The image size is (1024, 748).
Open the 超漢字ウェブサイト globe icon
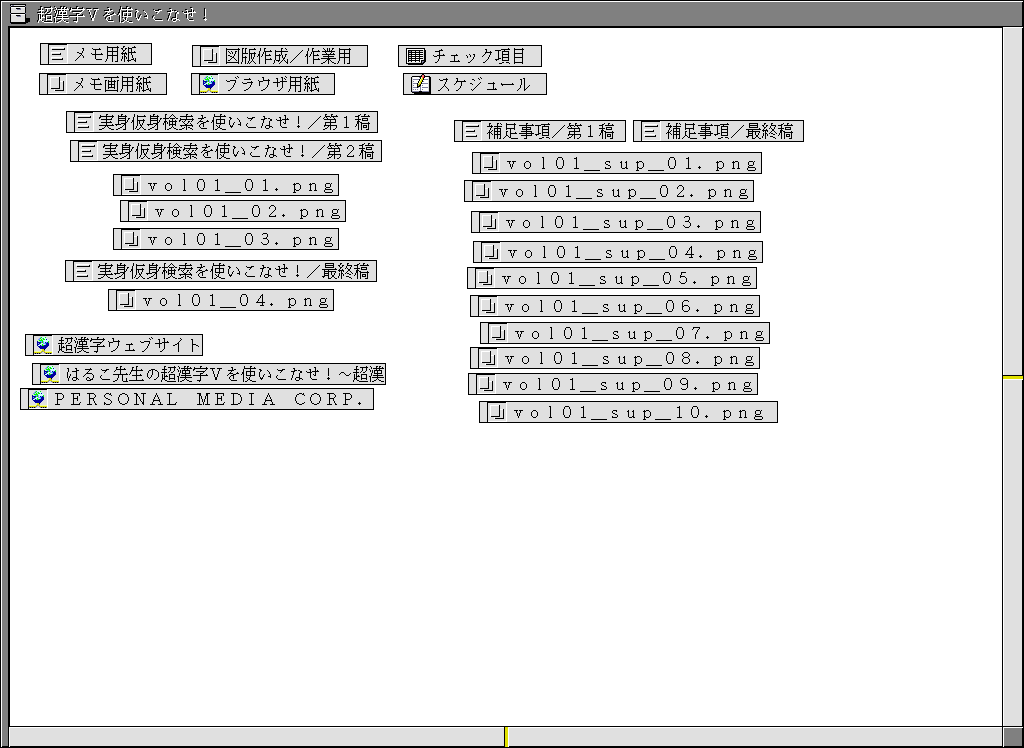[43, 345]
